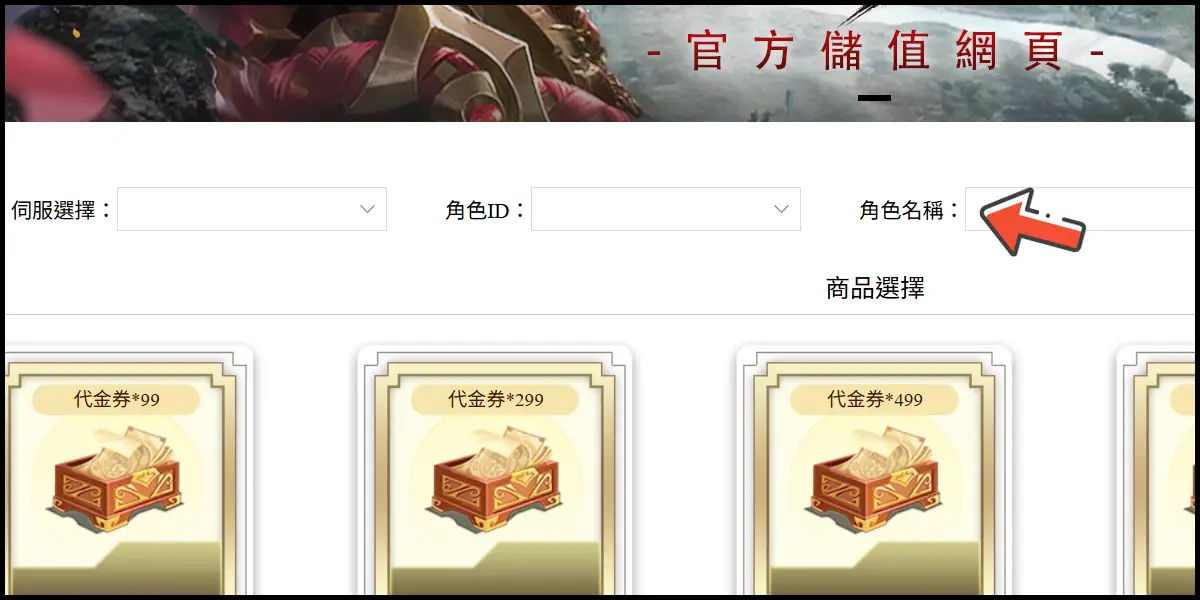Select the 代金券*499 product card

874,470
